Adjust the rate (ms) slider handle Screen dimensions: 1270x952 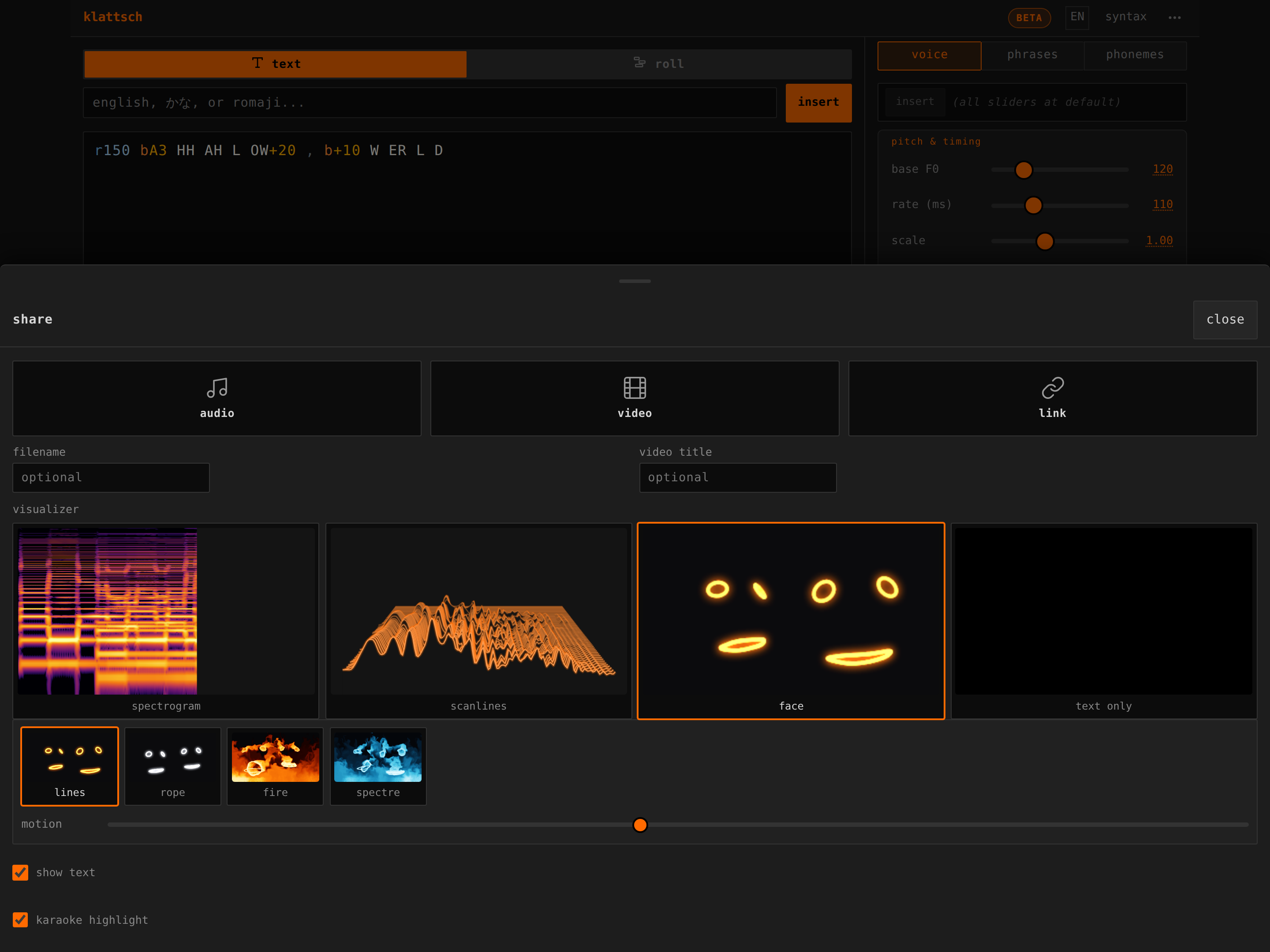coord(1034,205)
